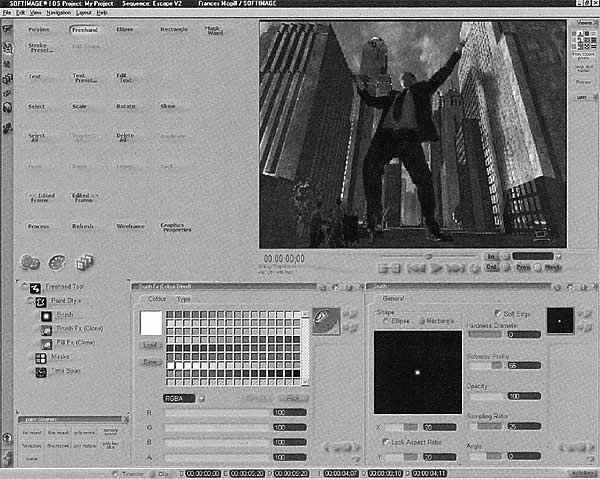Open the Navigation menu

pos(58,13)
